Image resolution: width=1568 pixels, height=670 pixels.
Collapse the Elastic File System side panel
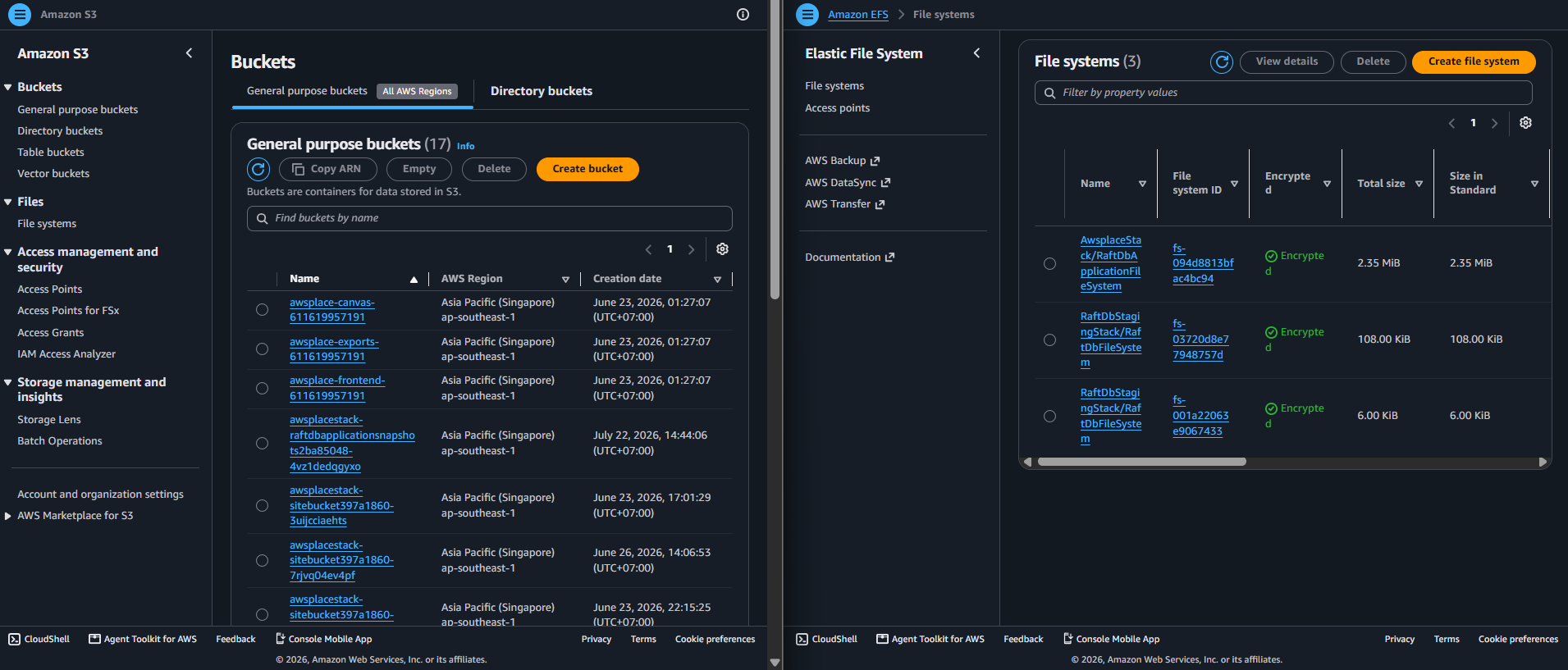pyautogui.click(x=976, y=53)
